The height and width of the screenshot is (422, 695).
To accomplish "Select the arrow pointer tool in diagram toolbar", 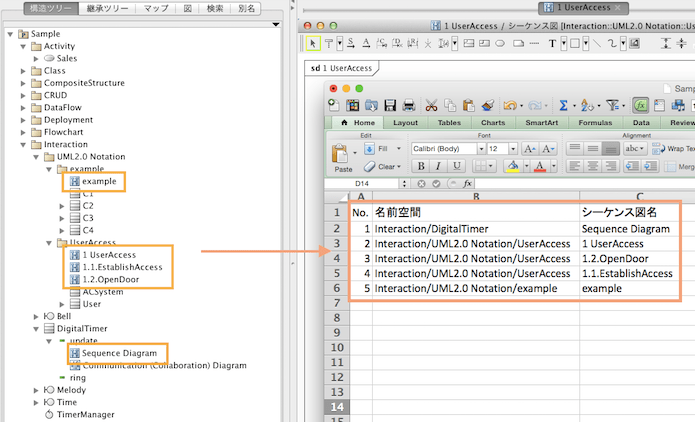I will coord(313,43).
